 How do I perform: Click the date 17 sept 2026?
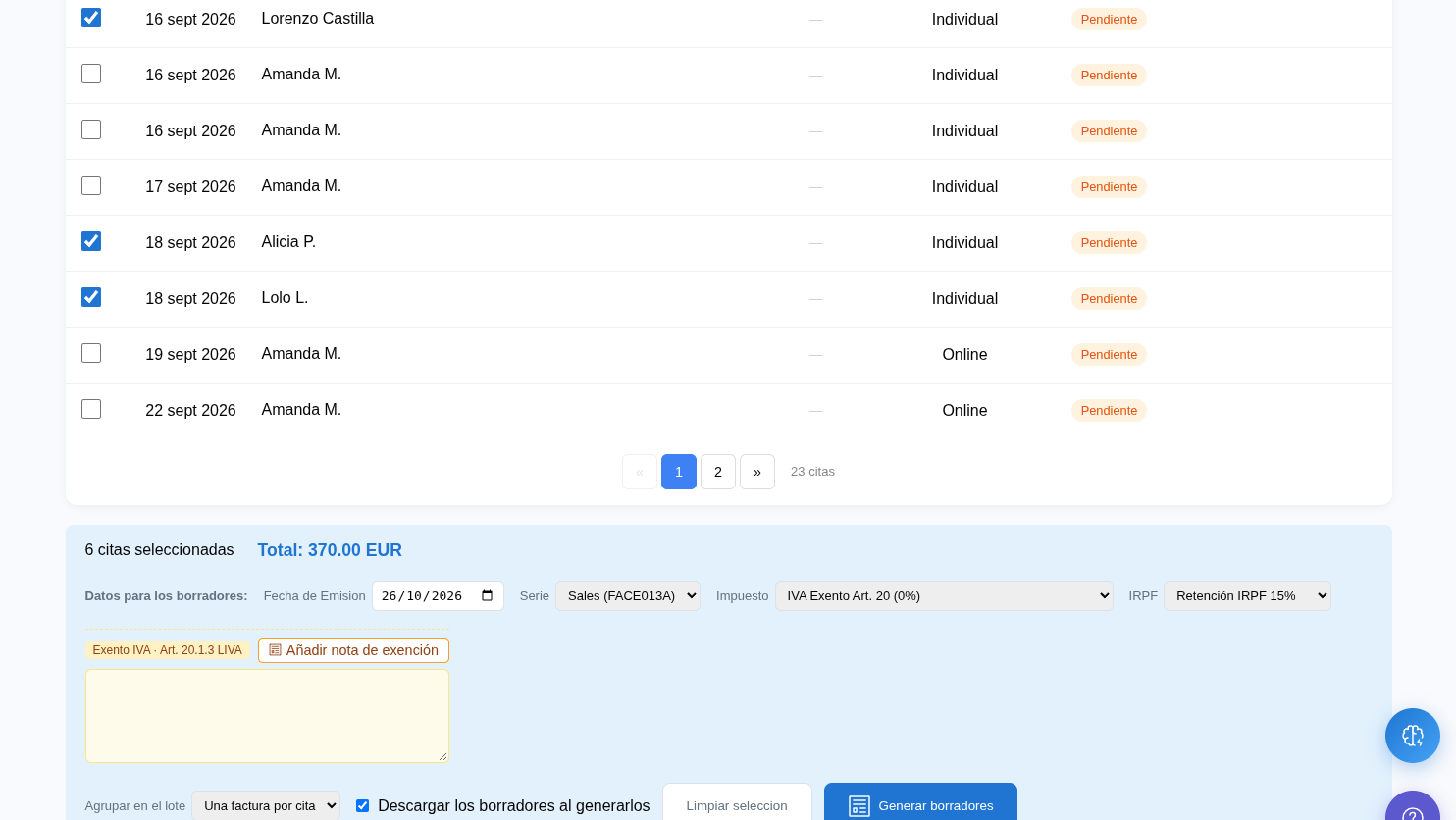pyautogui.click(x=190, y=187)
